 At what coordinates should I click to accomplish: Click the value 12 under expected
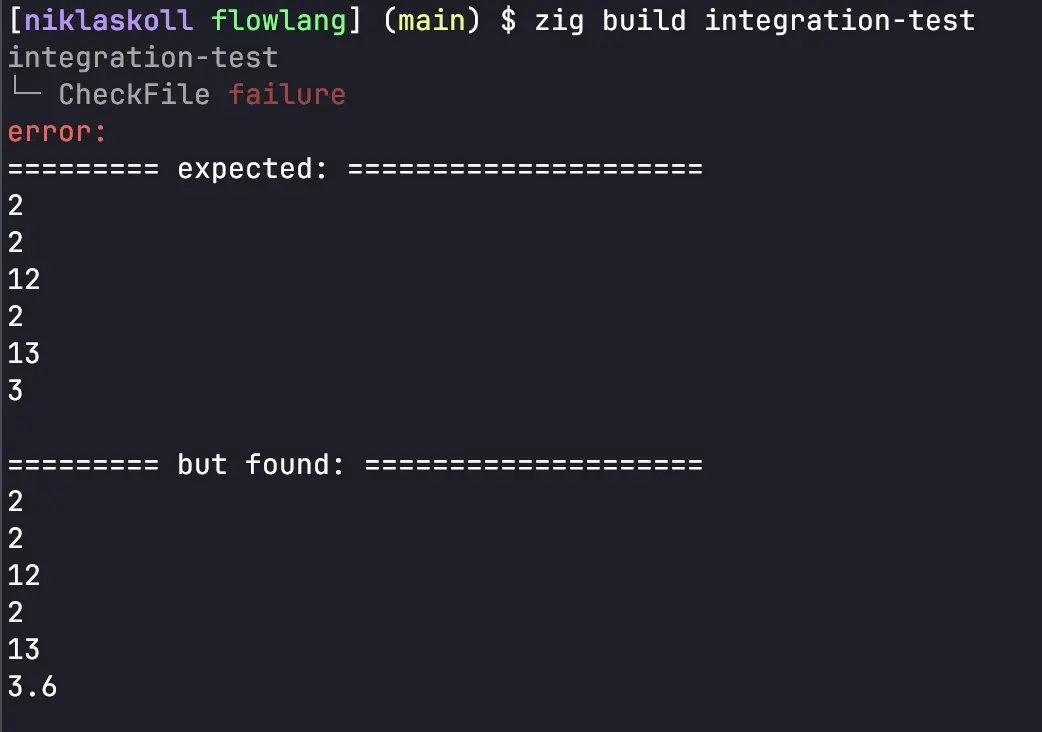point(24,279)
